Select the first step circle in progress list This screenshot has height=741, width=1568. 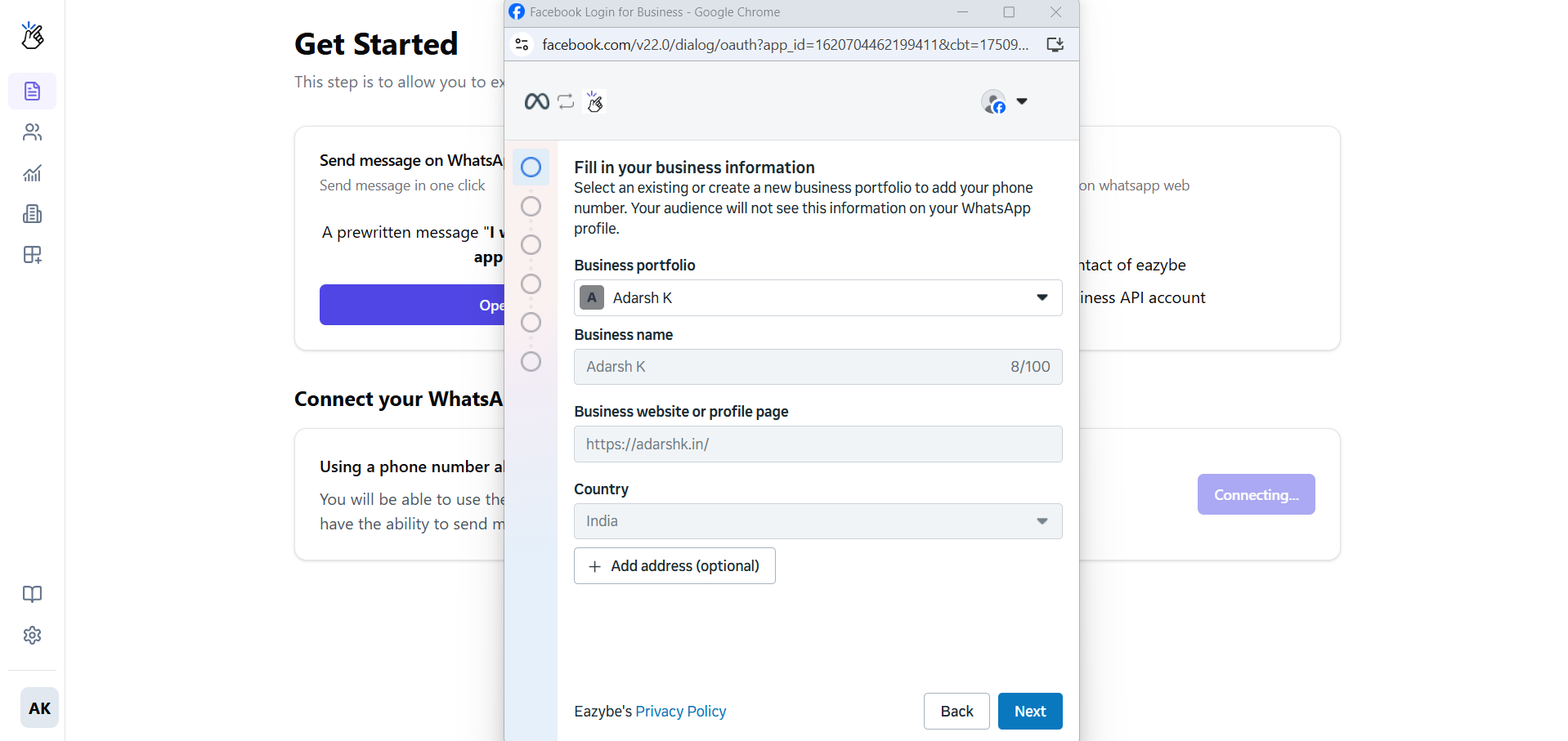point(531,167)
